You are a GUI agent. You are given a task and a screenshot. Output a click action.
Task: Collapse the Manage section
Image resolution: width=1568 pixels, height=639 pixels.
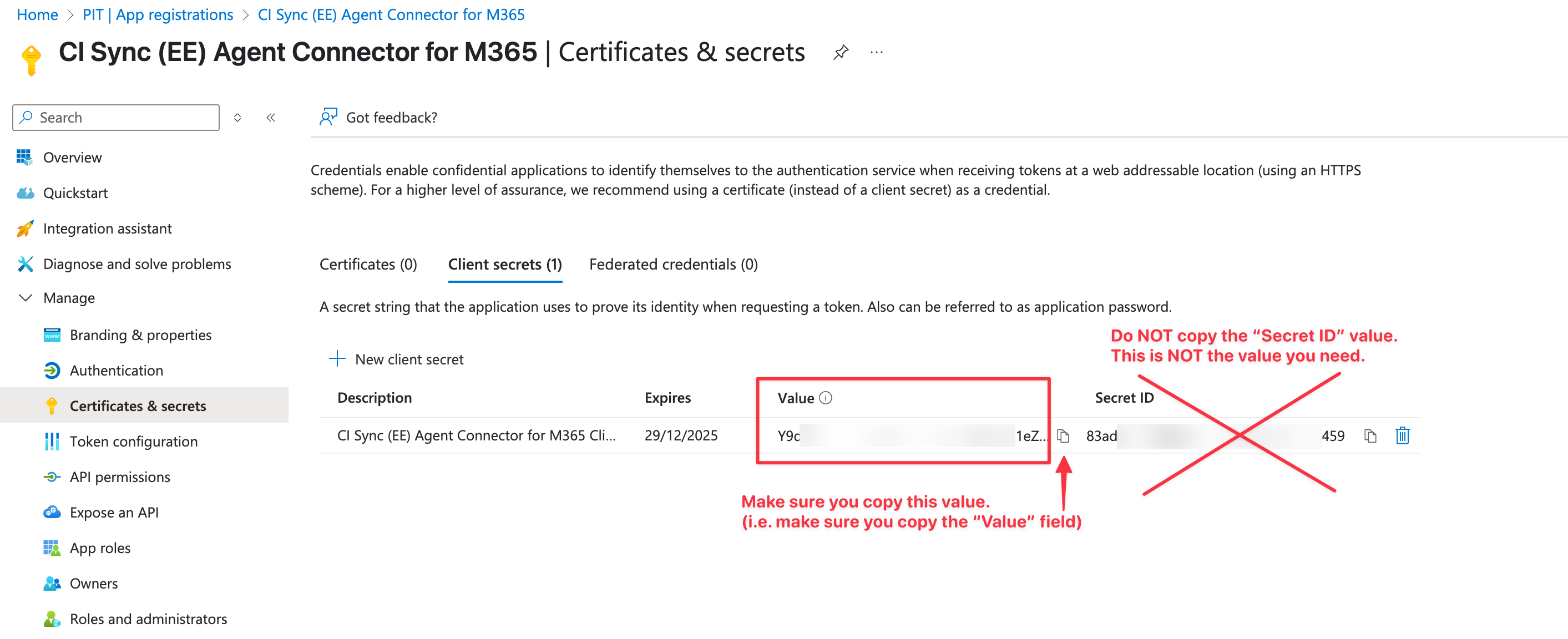click(x=26, y=298)
